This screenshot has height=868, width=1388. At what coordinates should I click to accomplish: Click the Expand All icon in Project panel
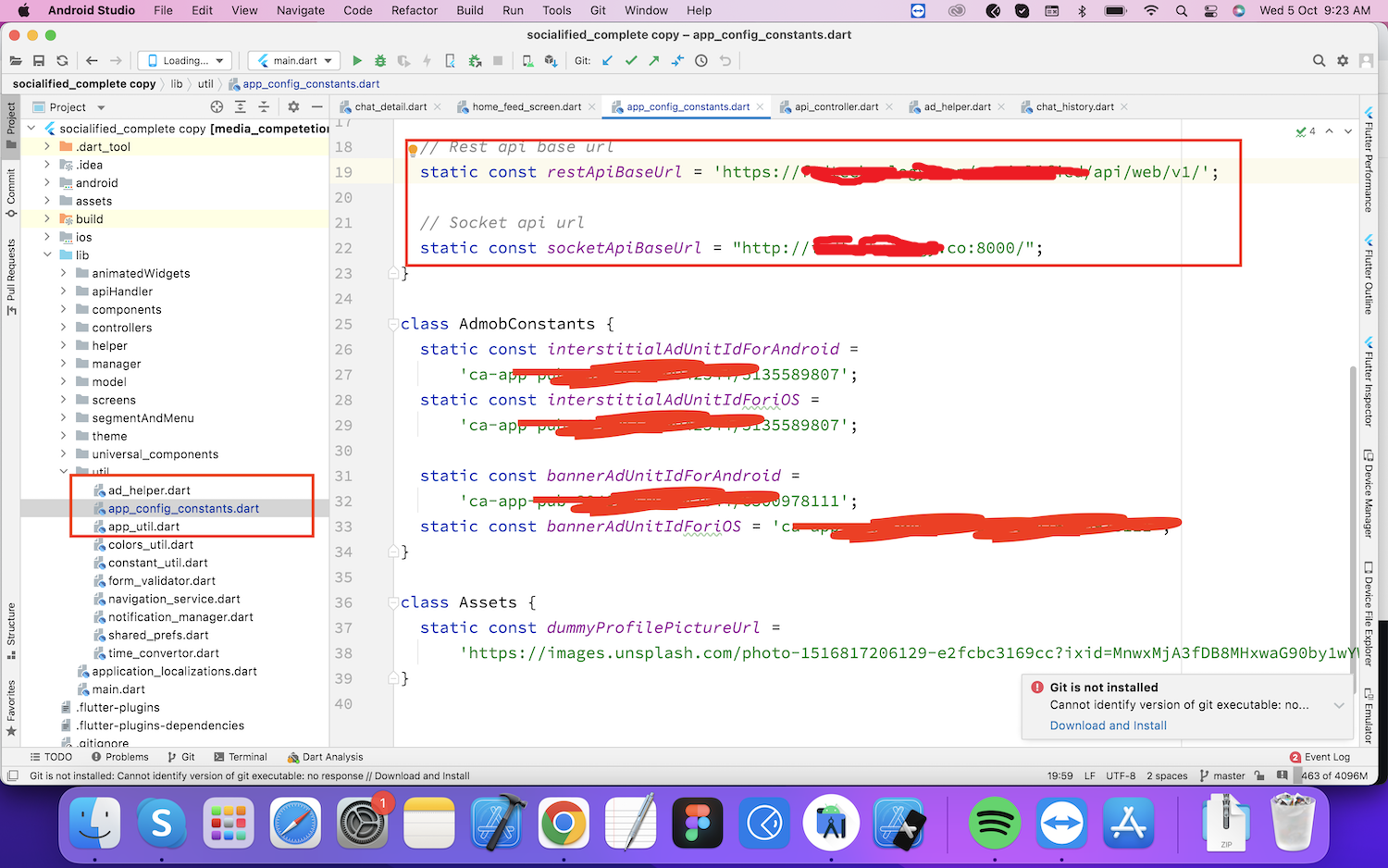240,107
